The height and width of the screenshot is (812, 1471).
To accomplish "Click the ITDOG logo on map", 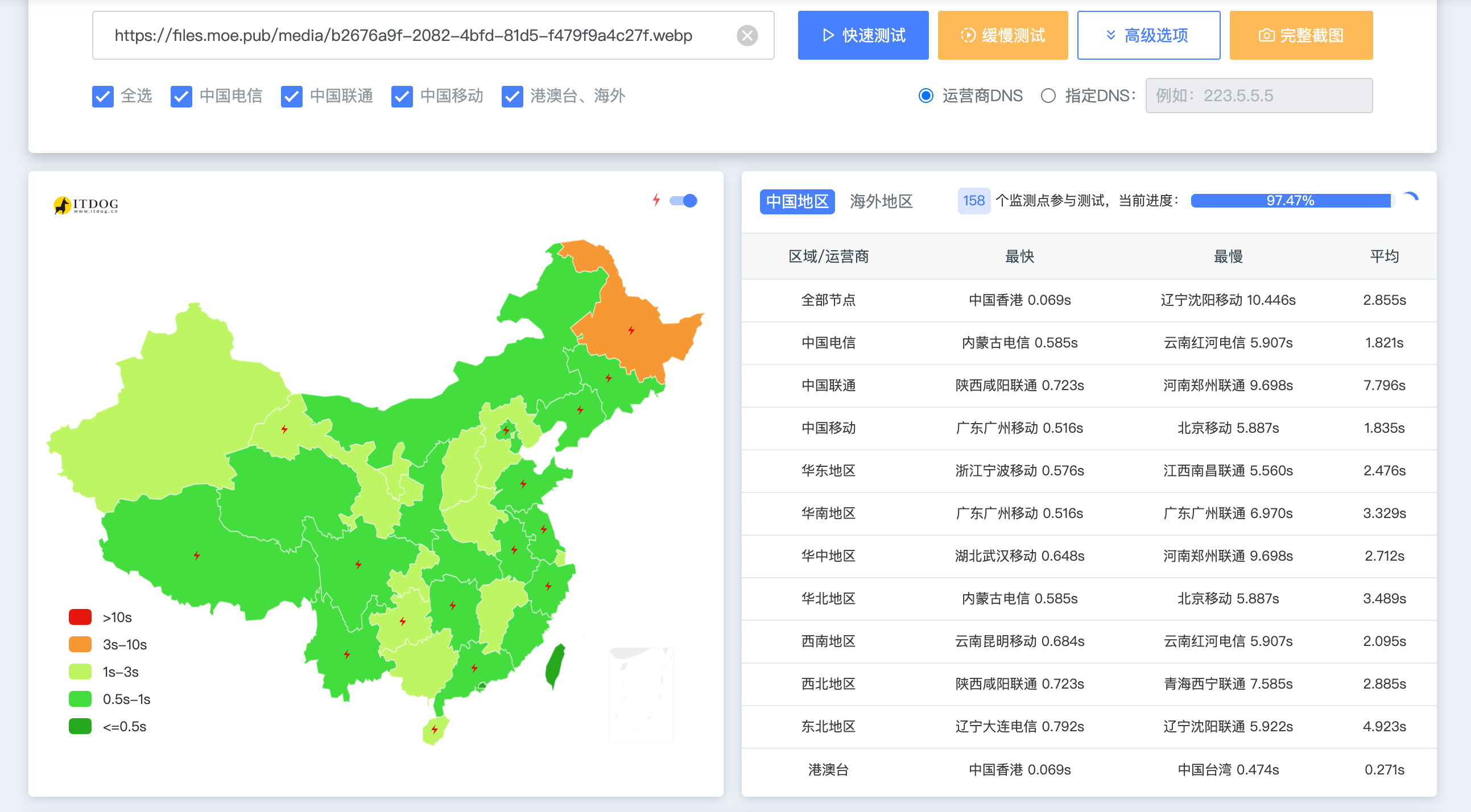I will point(86,205).
